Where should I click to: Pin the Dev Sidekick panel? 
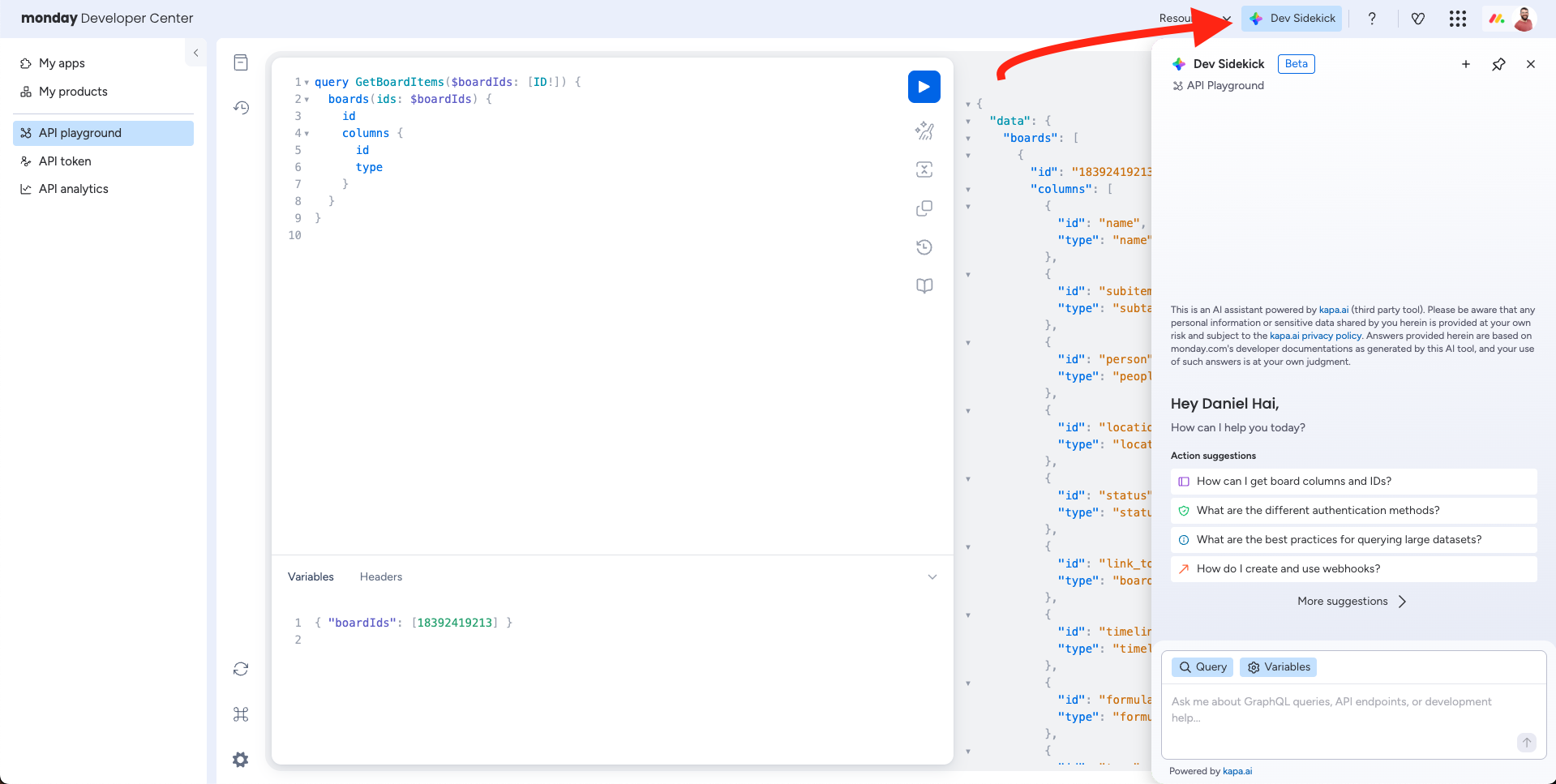click(x=1498, y=64)
